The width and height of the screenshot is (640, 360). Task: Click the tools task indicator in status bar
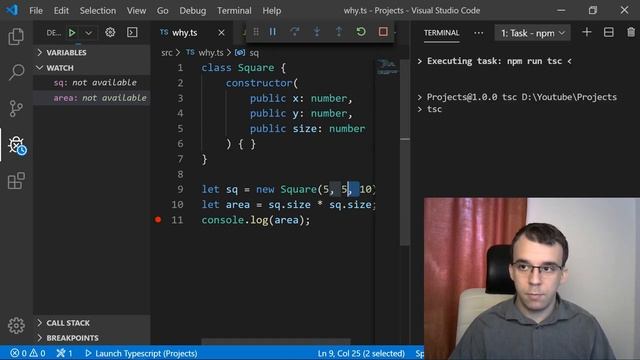click(64, 353)
